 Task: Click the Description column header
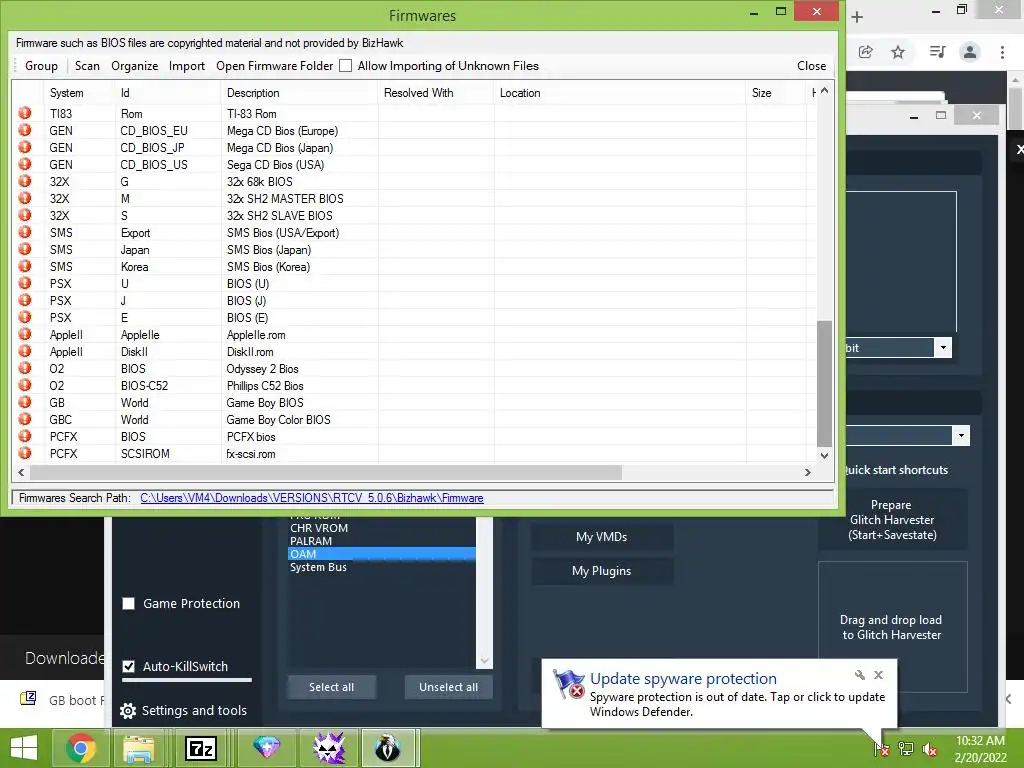[299, 93]
